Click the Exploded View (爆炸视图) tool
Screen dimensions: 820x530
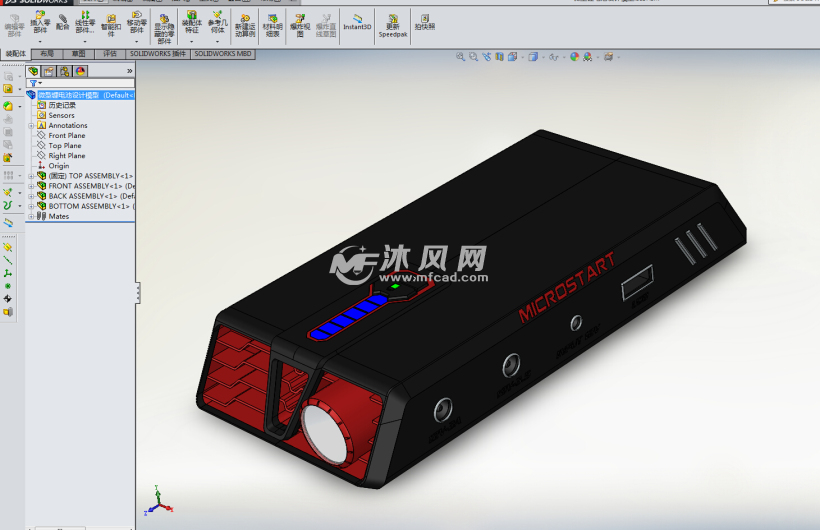pos(300,26)
